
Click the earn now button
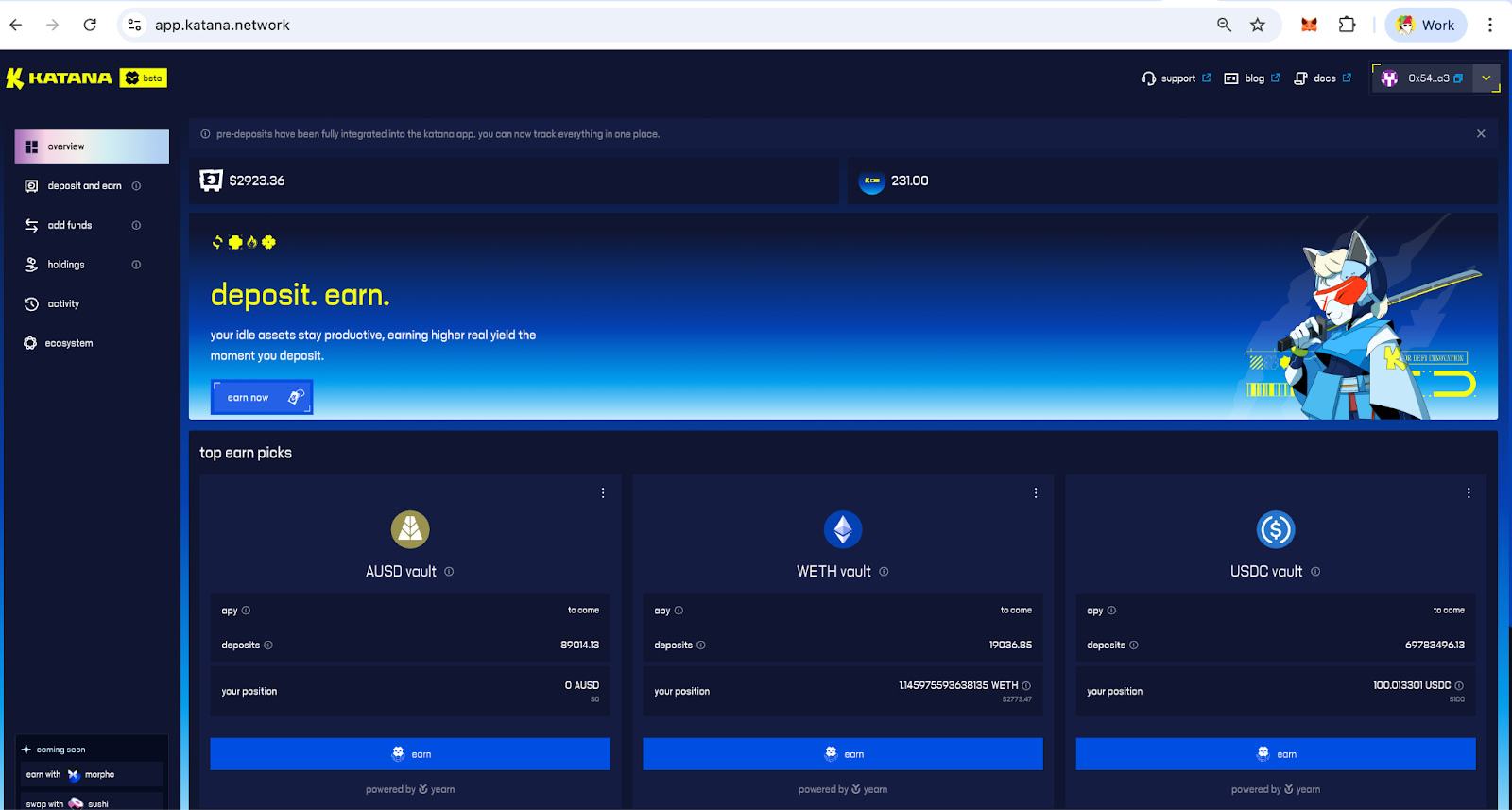click(262, 398)
